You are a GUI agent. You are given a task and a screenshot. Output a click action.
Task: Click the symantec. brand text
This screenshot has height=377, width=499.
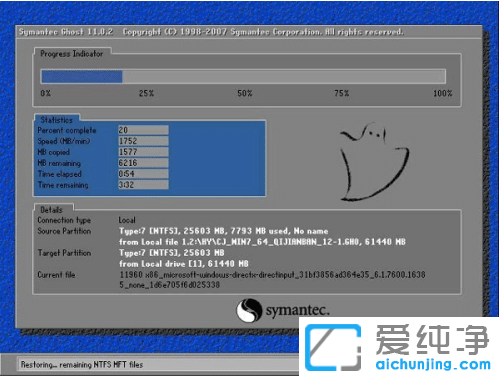297,310
